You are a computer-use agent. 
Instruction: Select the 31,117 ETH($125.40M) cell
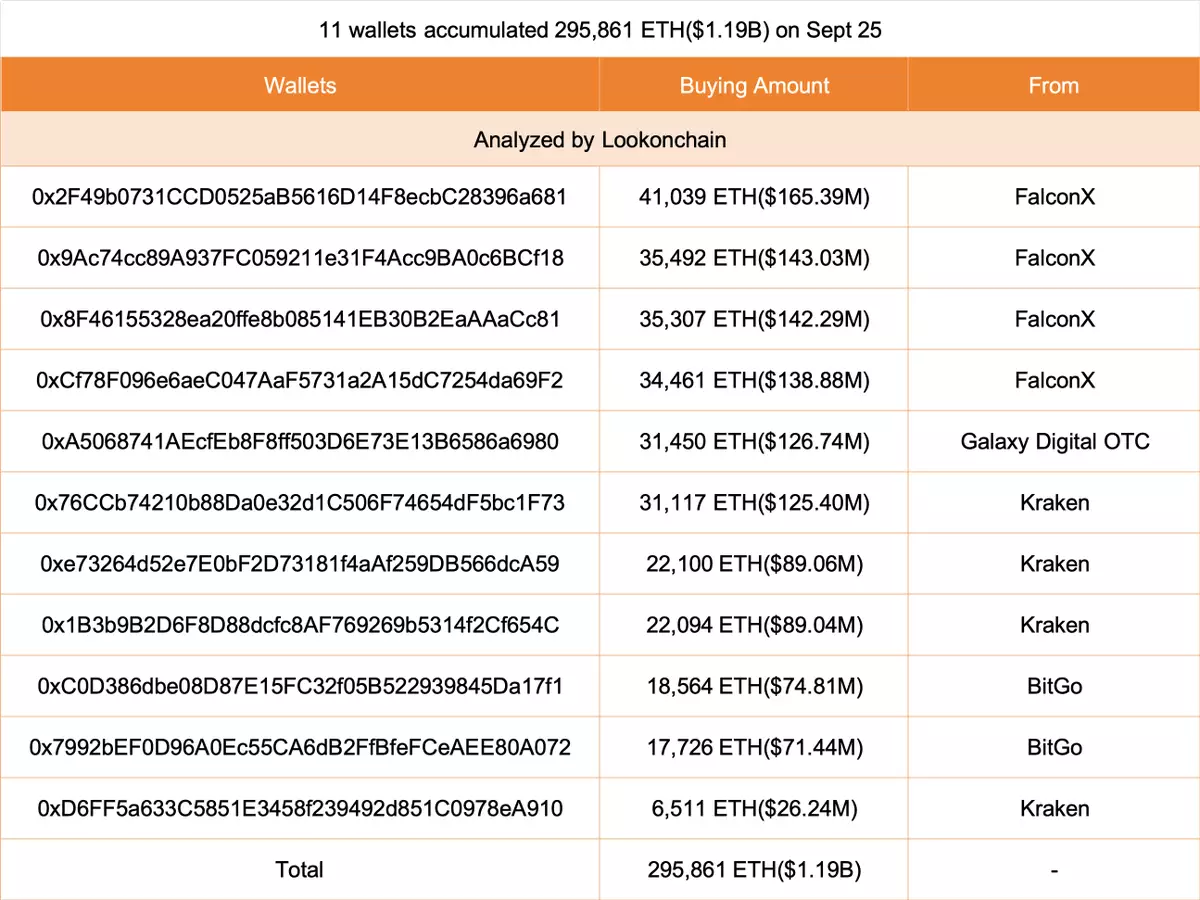(x=754, y=502)
